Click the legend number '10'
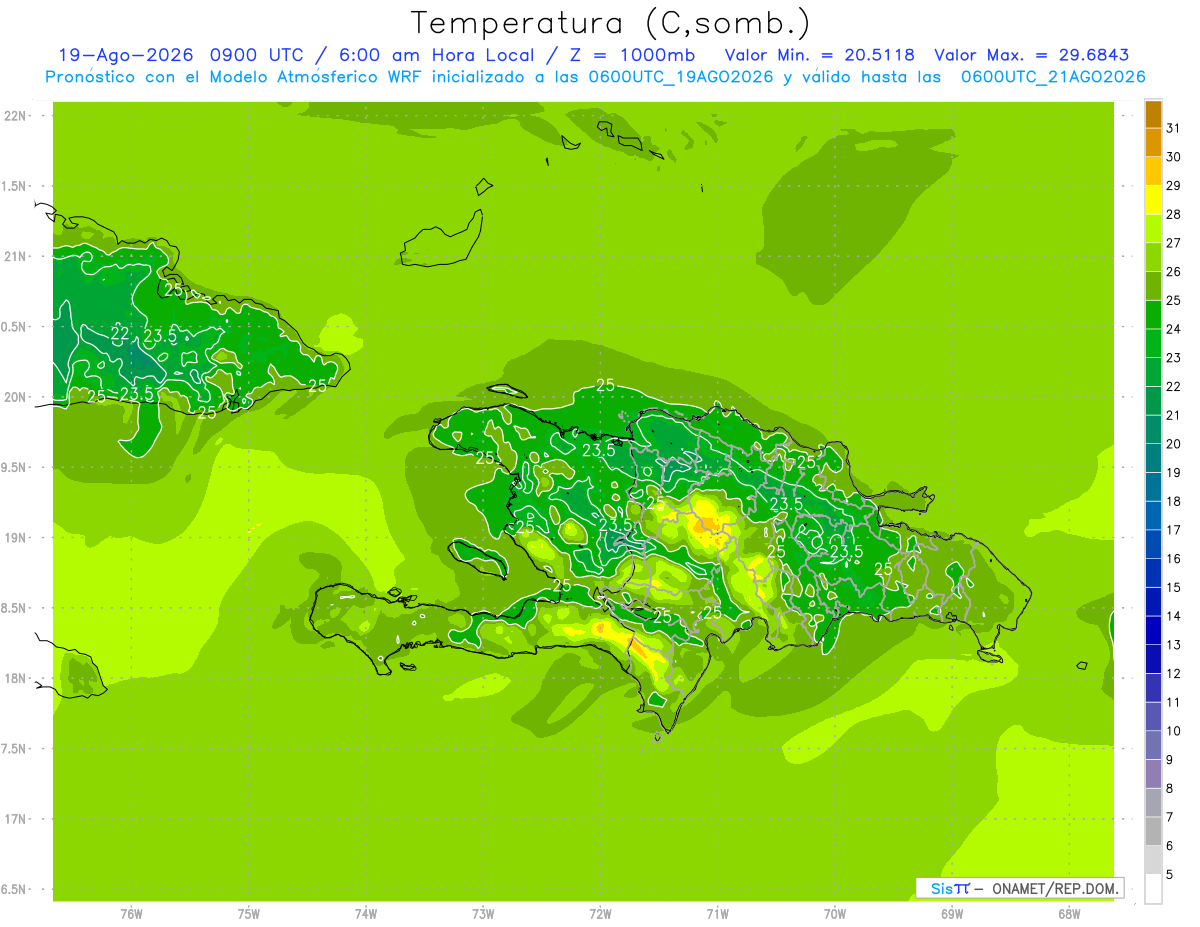This screenshot has height=927, width=1200. click(1174, 731)
